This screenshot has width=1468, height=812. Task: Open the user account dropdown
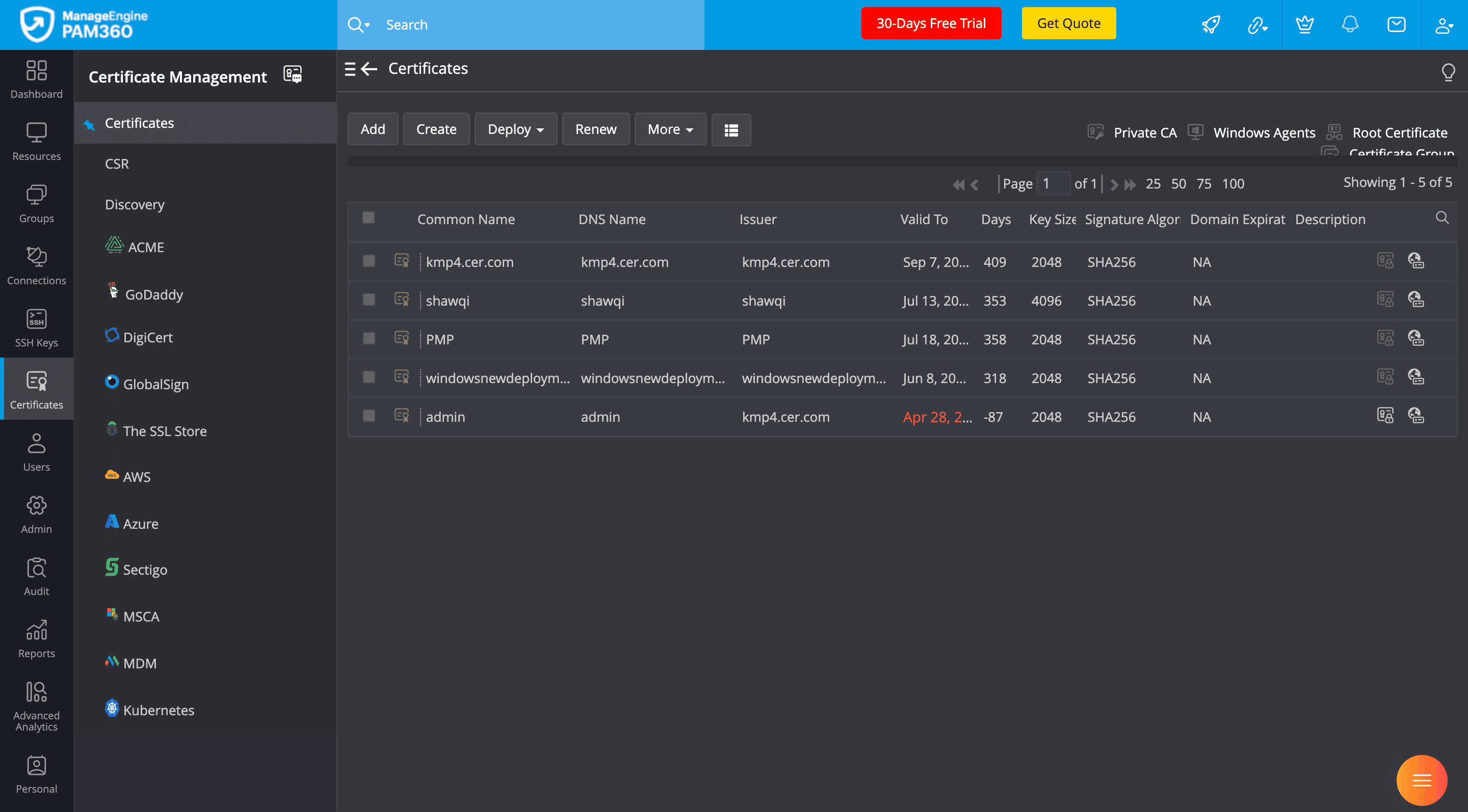click(x=1444, y=25)
